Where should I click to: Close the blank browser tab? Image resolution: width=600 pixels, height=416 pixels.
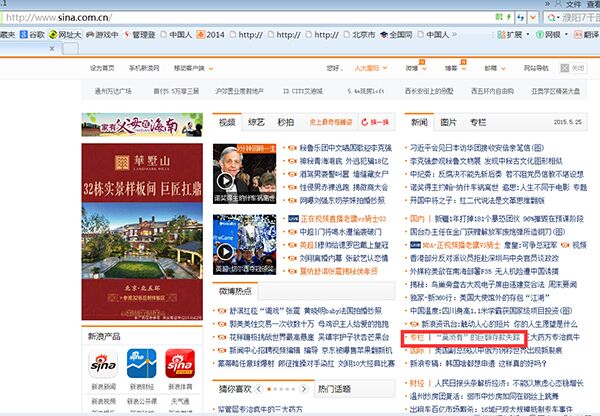52,49
